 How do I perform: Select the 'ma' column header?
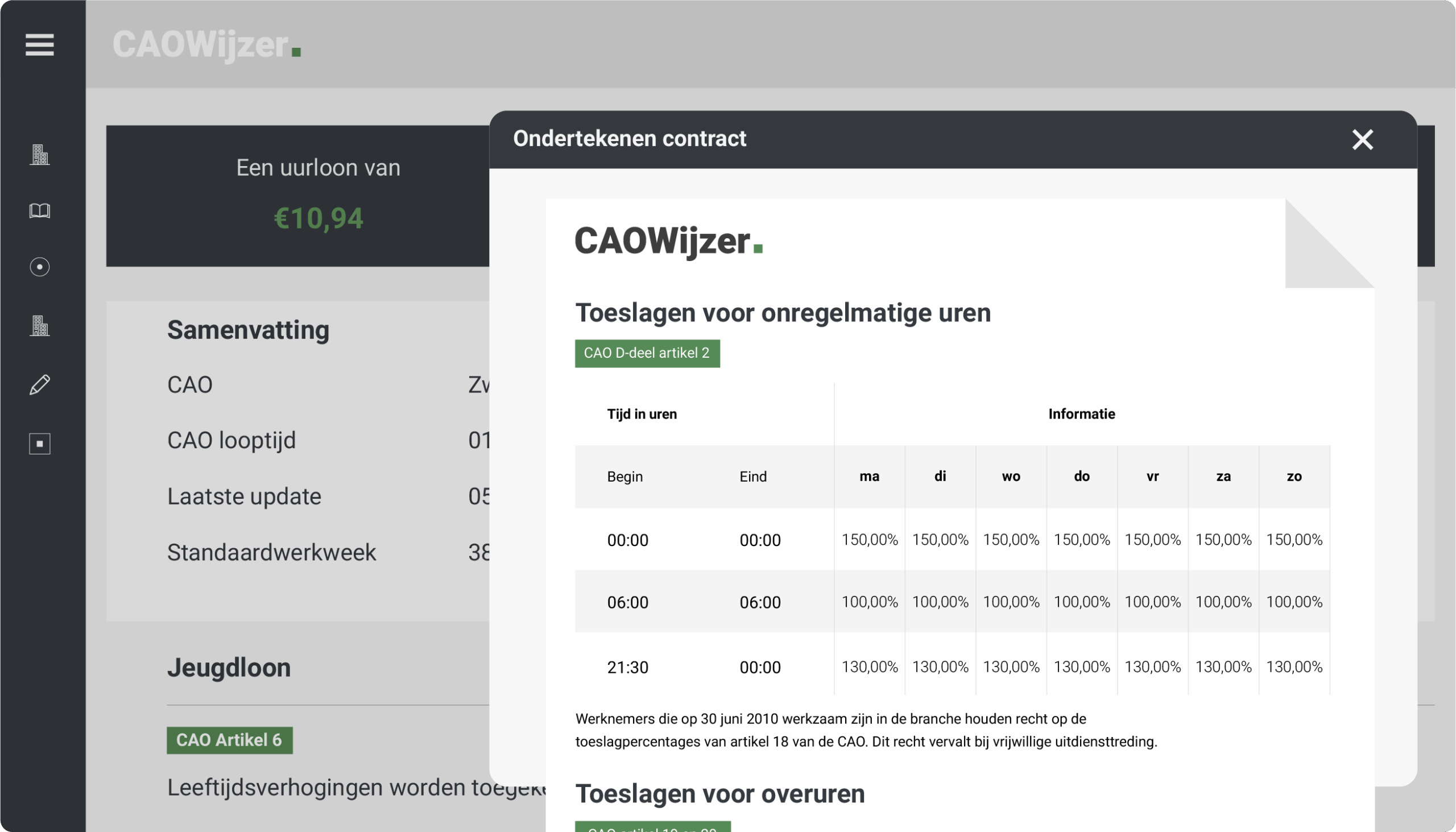point(869,476)
